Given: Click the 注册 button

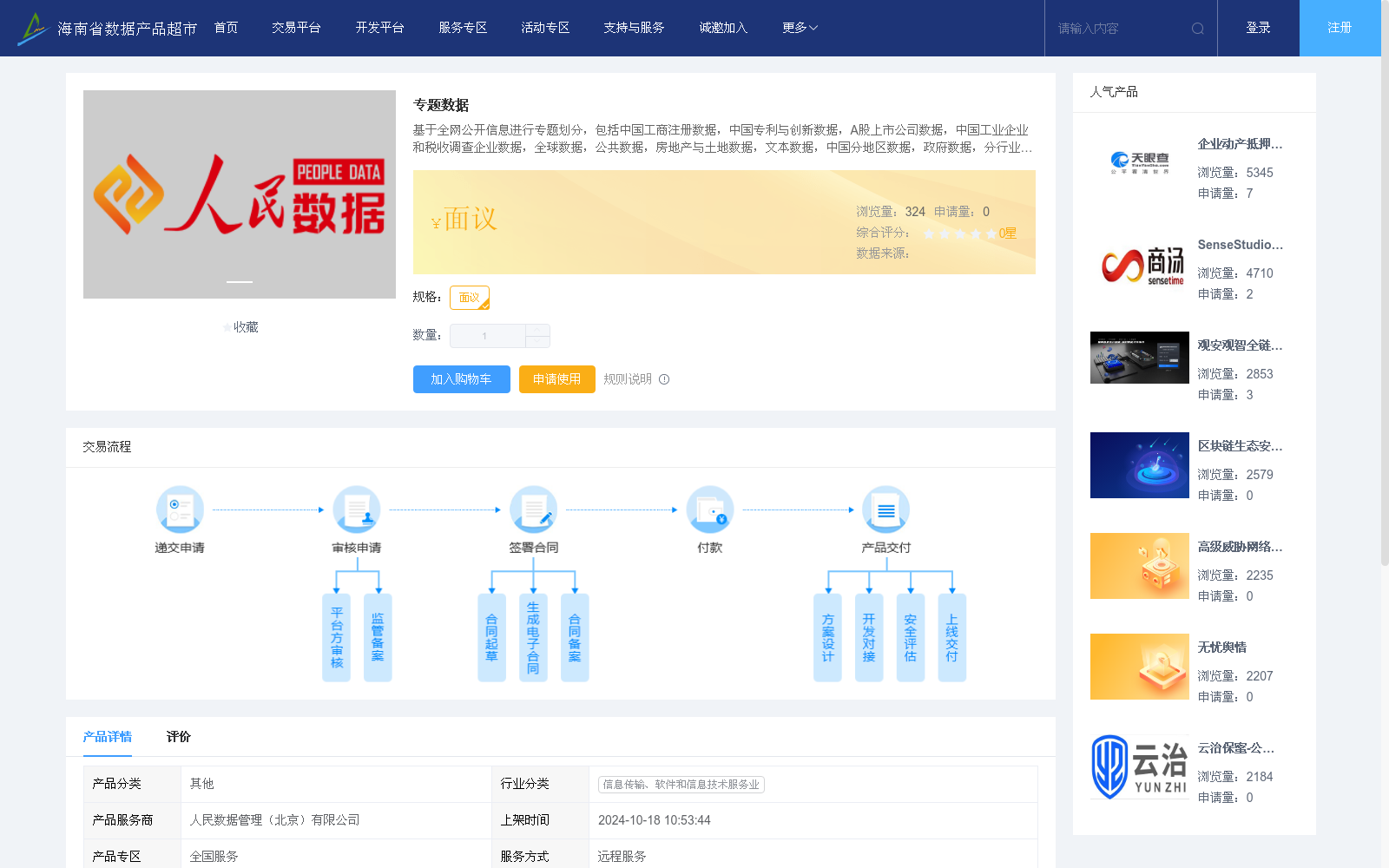Looking at the screenshot, I should [x=1340, y=28].
